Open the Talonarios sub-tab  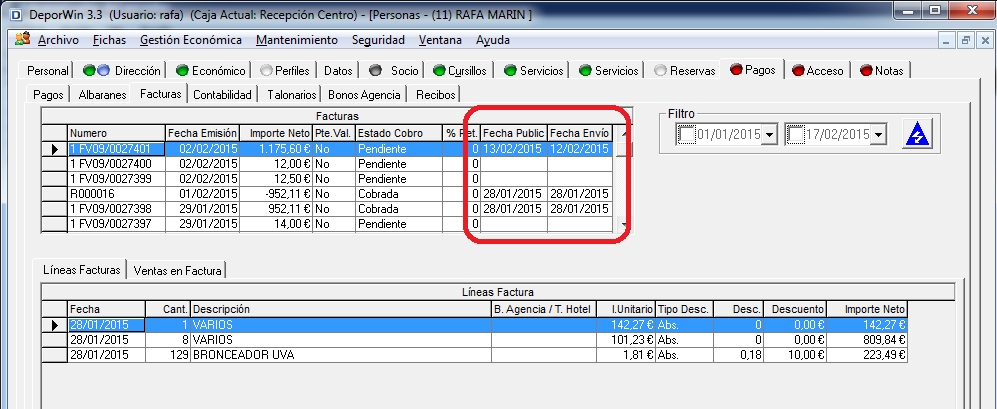click(291, 95)
